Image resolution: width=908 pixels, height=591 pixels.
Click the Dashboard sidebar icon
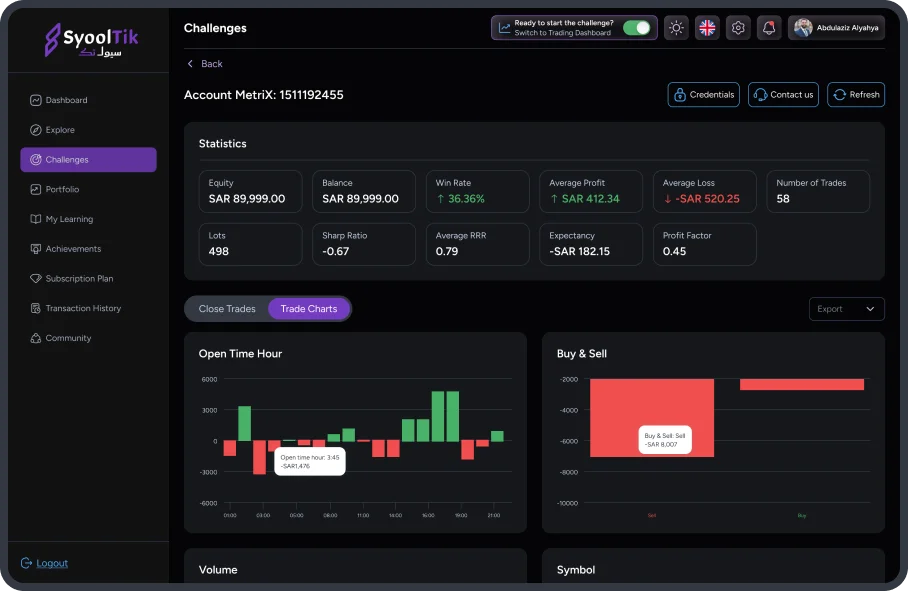pyautogui.click(x=36, y=100)
